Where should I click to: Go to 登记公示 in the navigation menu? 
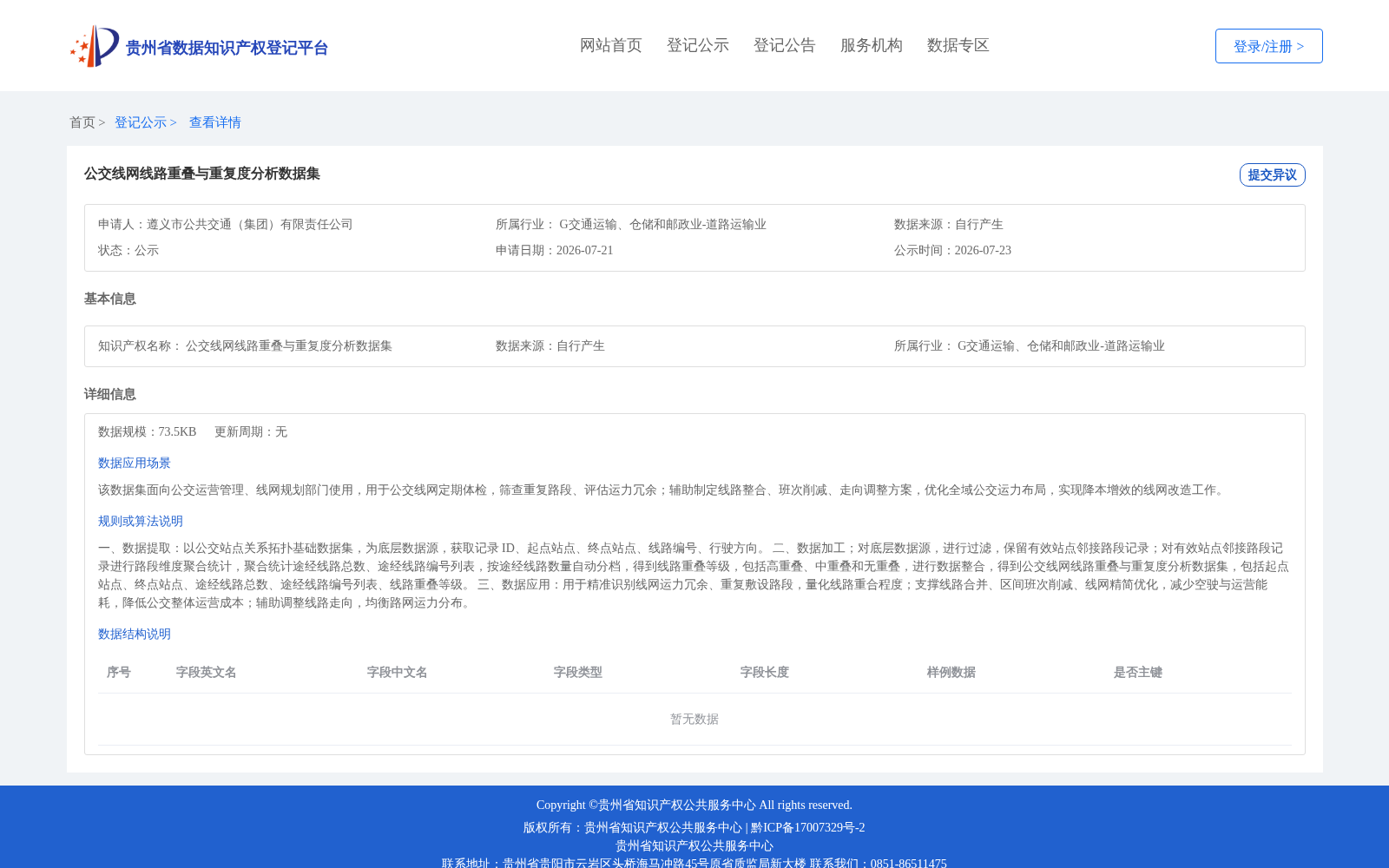698,45
